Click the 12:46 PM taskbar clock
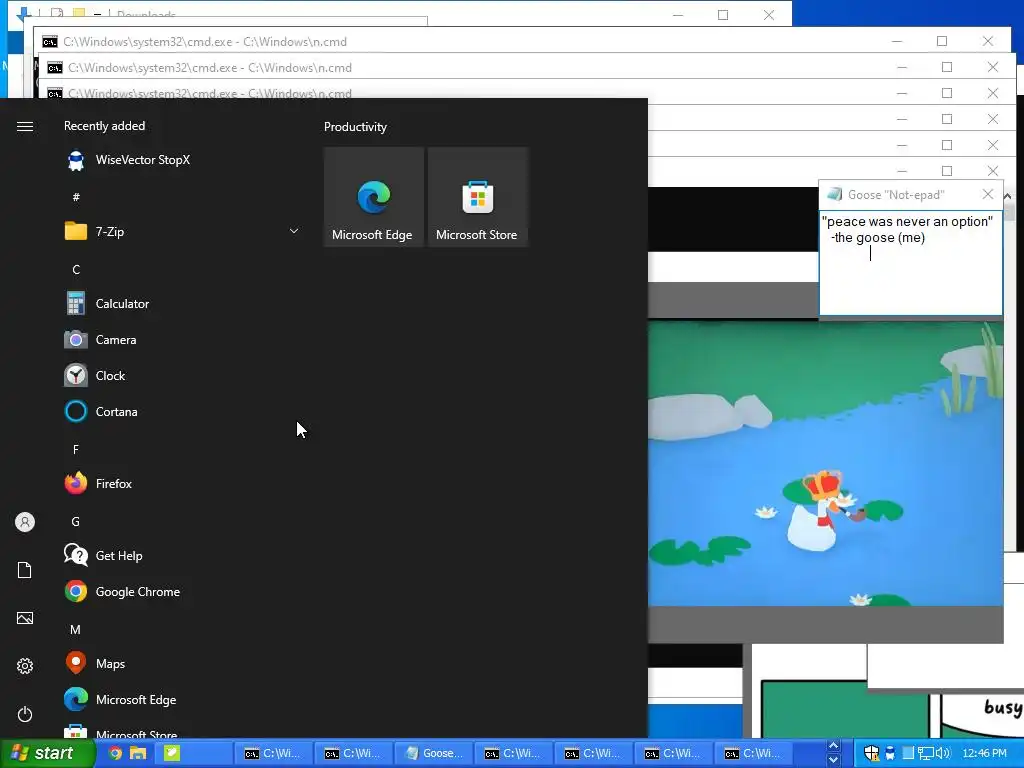Viewport: 1024px width, 768px height. point(985,753)
